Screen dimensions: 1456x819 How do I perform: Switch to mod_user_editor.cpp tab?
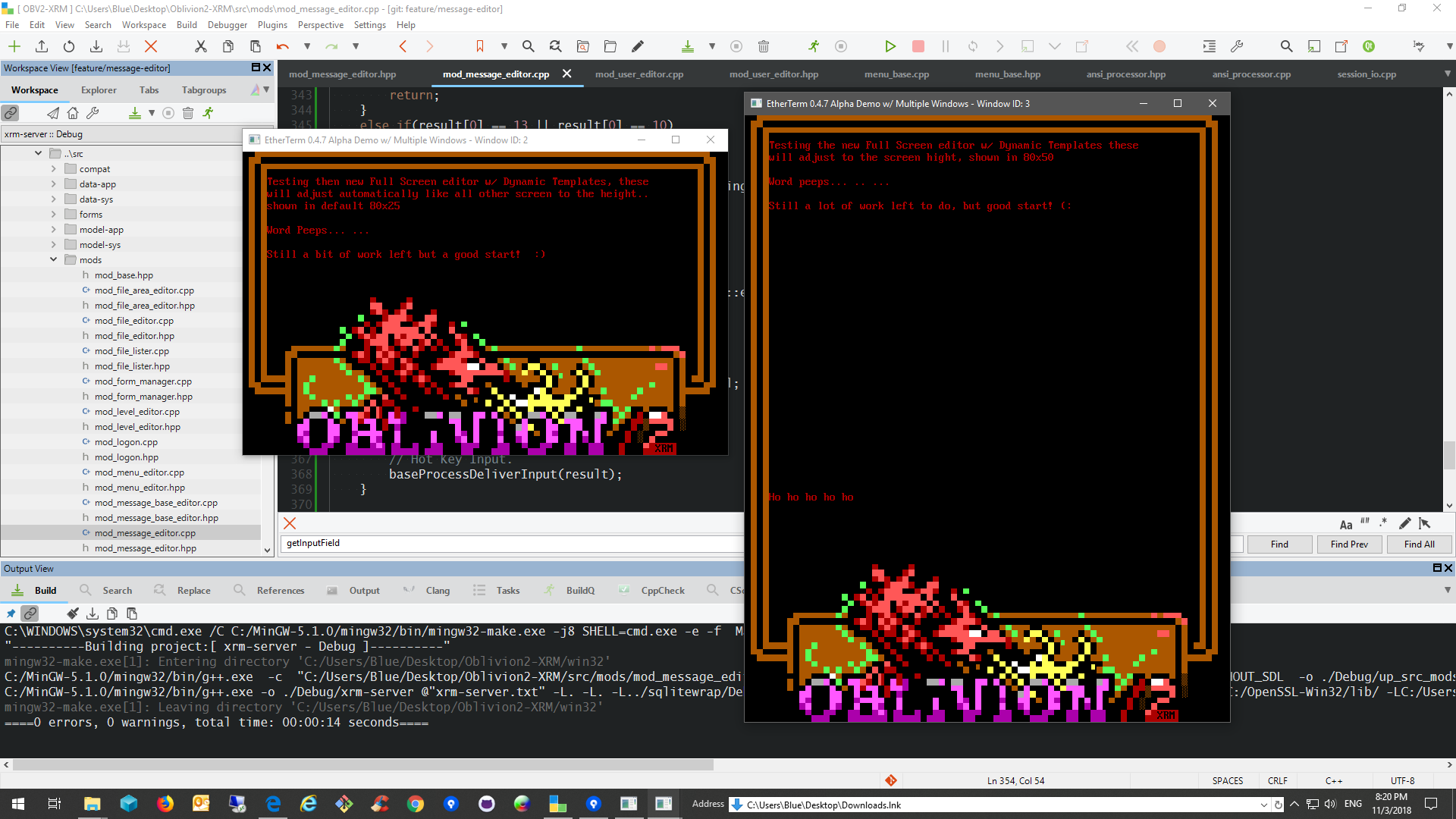pos(639,74)
